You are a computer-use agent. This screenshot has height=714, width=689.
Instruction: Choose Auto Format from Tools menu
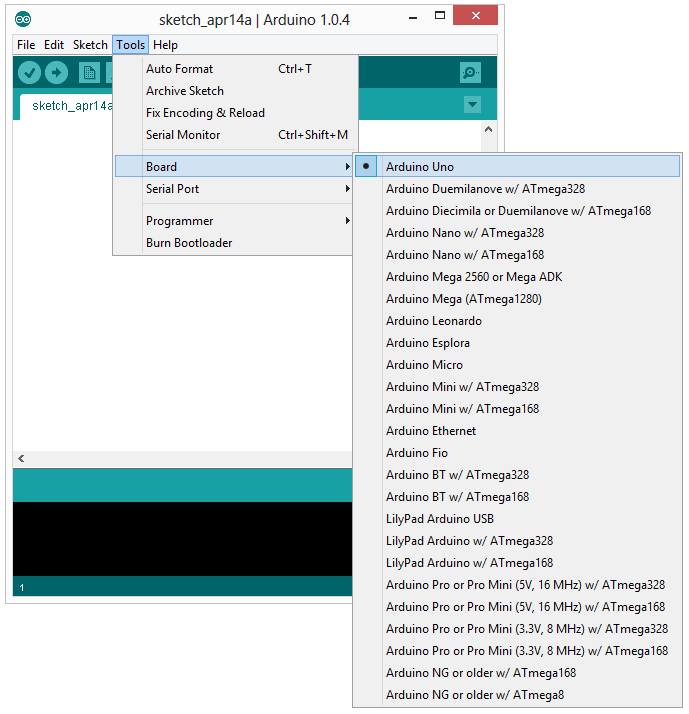[x=233, y=69]
